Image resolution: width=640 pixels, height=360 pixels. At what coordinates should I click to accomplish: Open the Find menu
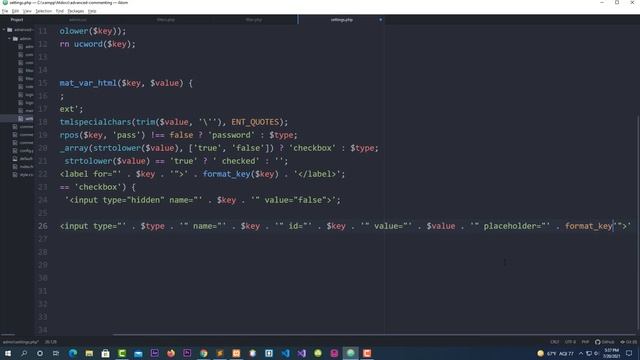60,11
